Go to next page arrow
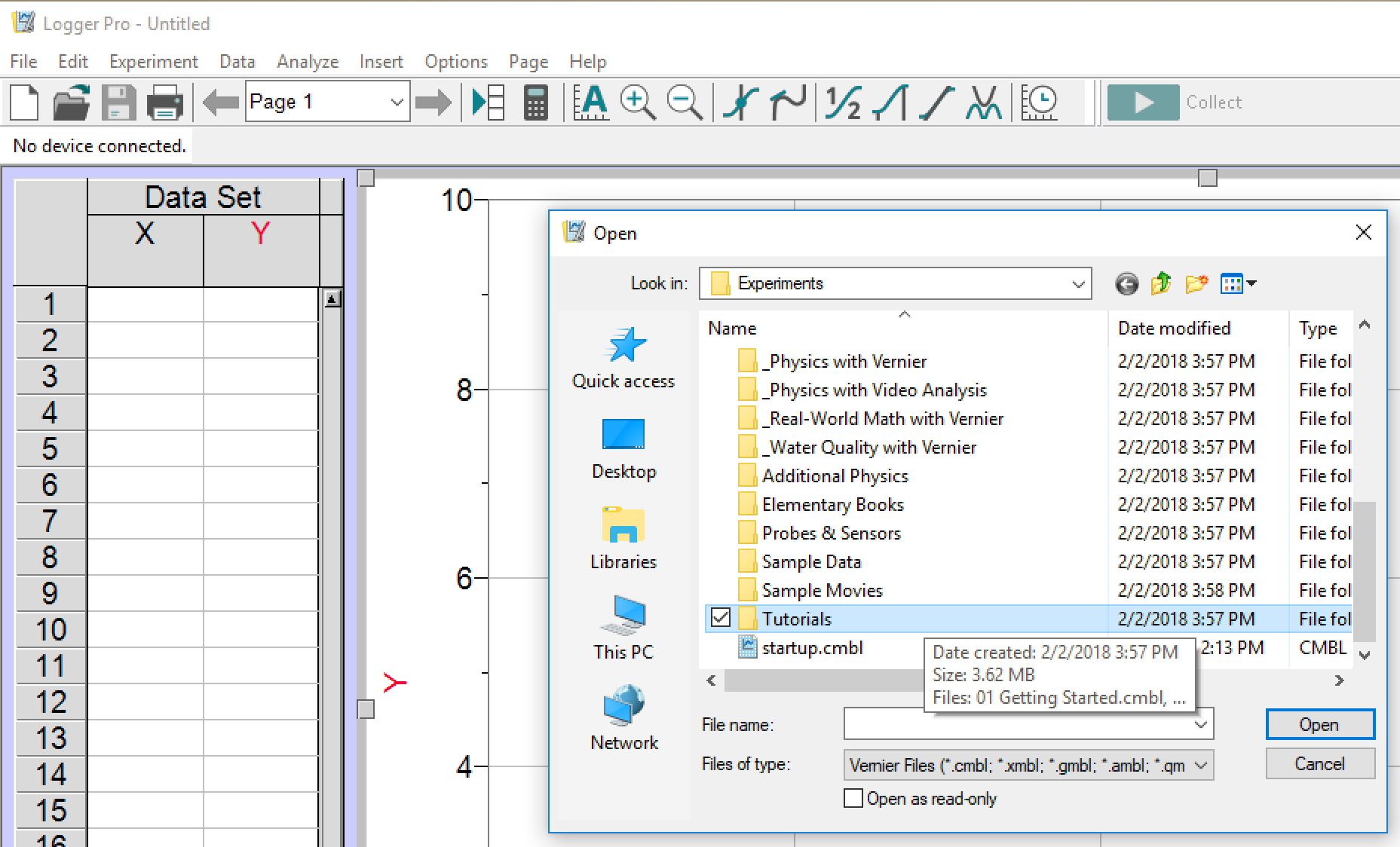Image resolution: width=1400 pixels, height=847 pixels. [433, 102]
